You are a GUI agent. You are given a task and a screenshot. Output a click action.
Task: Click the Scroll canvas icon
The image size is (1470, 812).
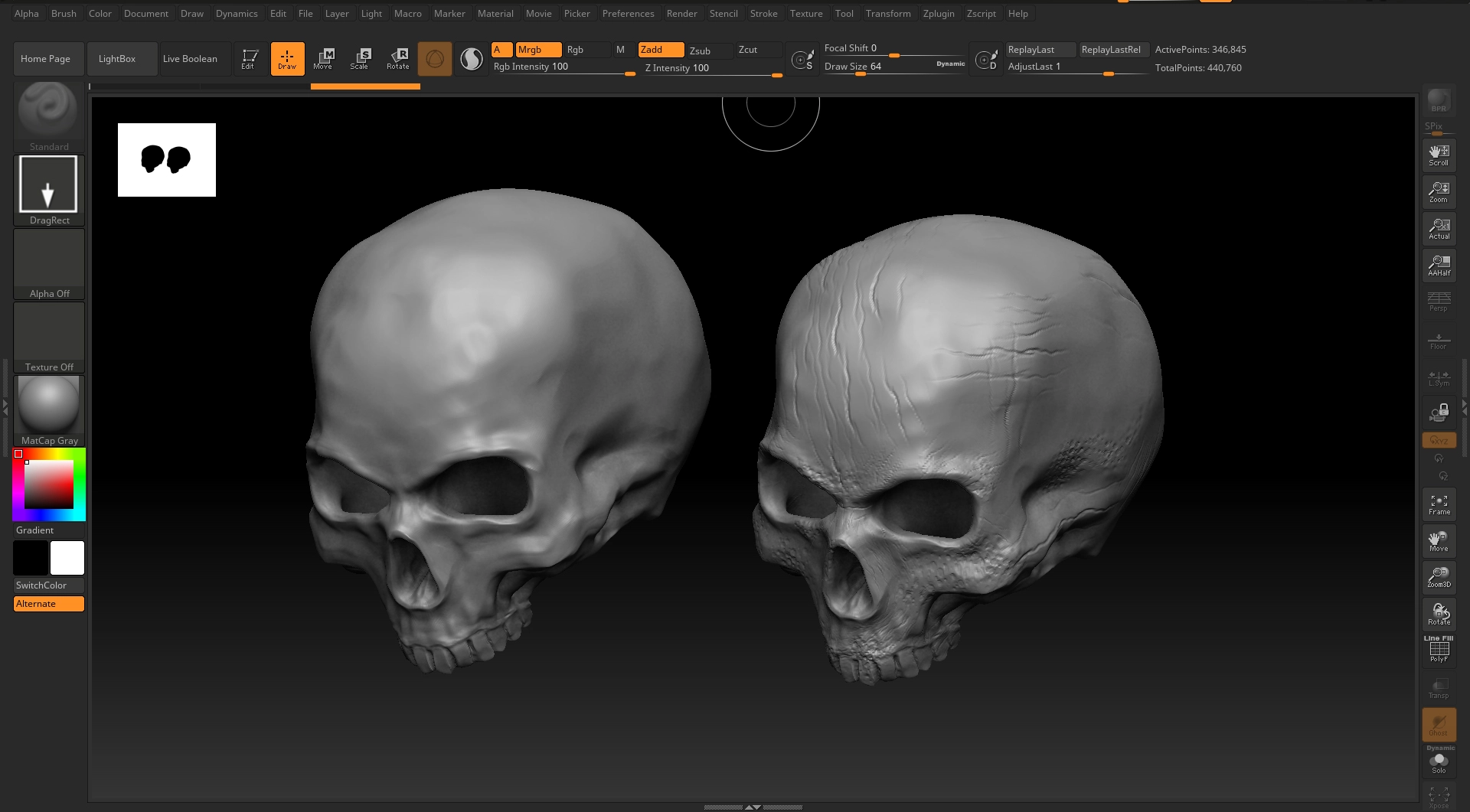click(x=1439, y=155)
